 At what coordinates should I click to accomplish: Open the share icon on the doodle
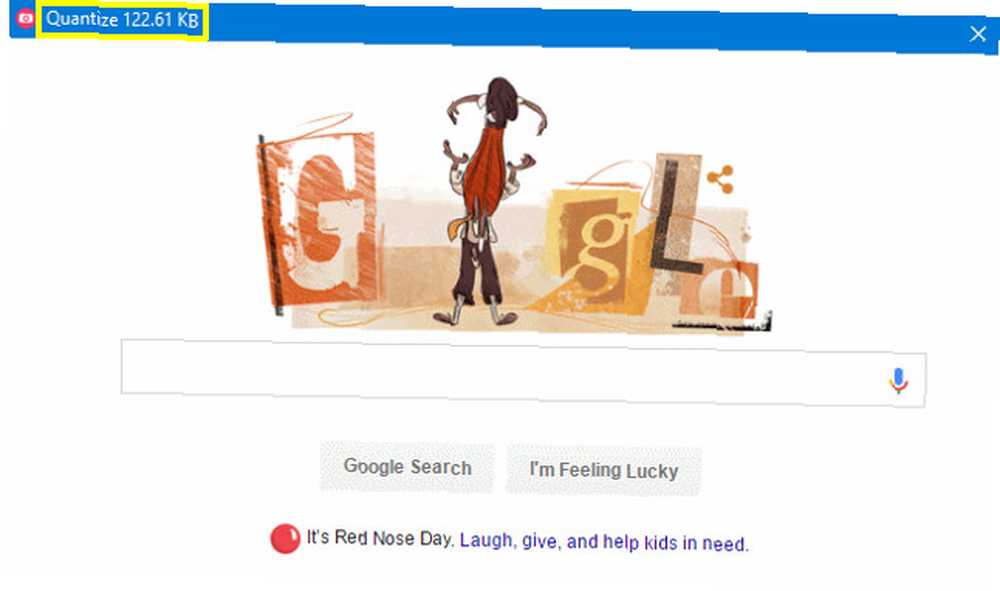coord(721,179)
